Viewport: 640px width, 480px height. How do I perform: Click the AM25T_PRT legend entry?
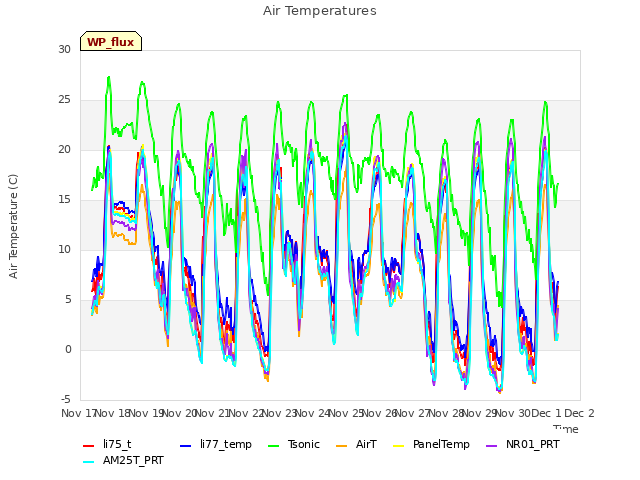tap(123, 461)
